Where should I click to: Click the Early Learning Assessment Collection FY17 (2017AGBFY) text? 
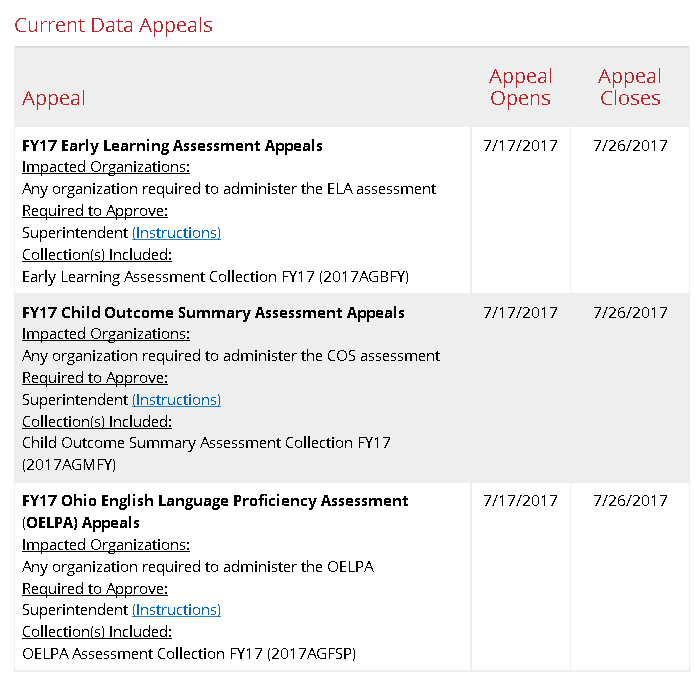[x=215, y=277]
